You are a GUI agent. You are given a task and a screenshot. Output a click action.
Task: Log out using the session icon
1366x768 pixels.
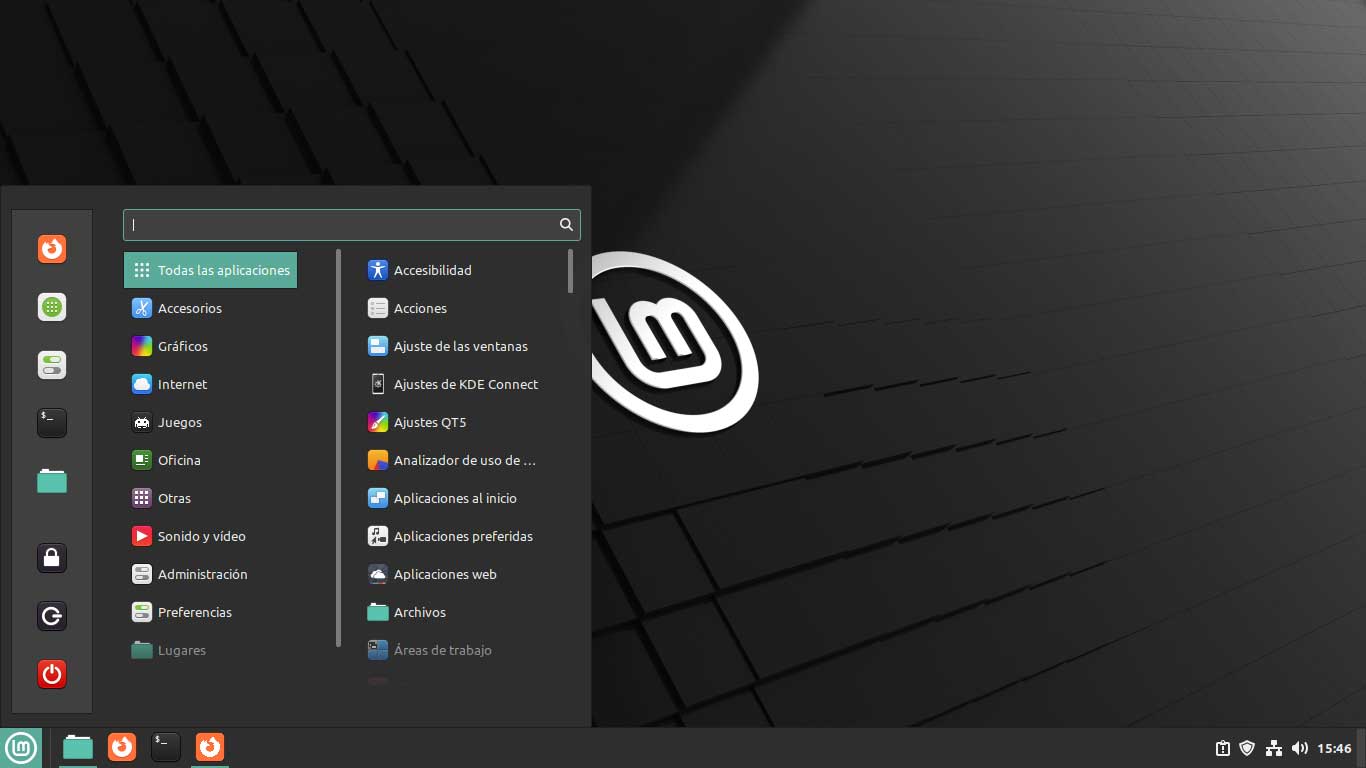52,615
